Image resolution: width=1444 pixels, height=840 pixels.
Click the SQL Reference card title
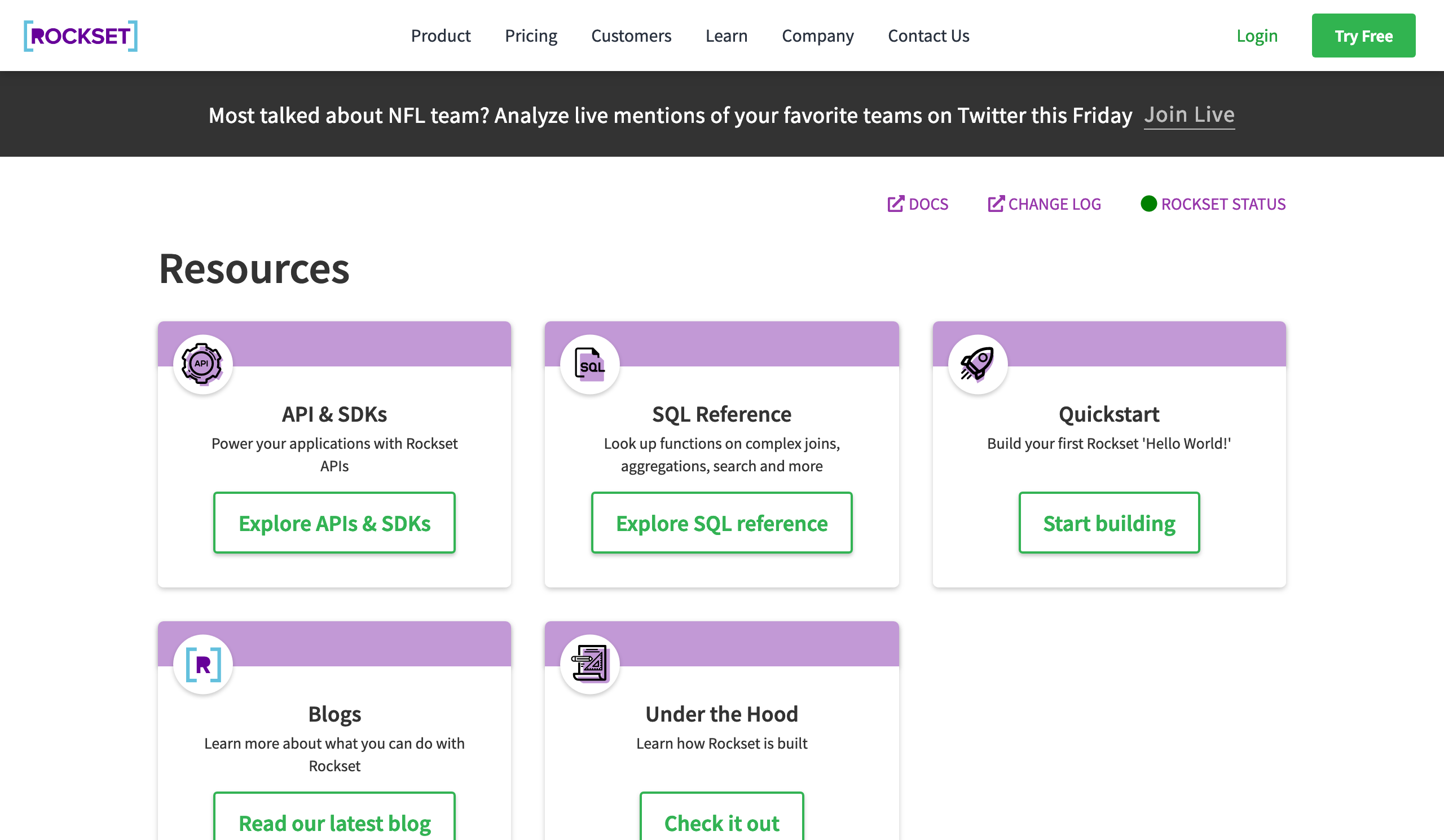(x=721, y=414)
